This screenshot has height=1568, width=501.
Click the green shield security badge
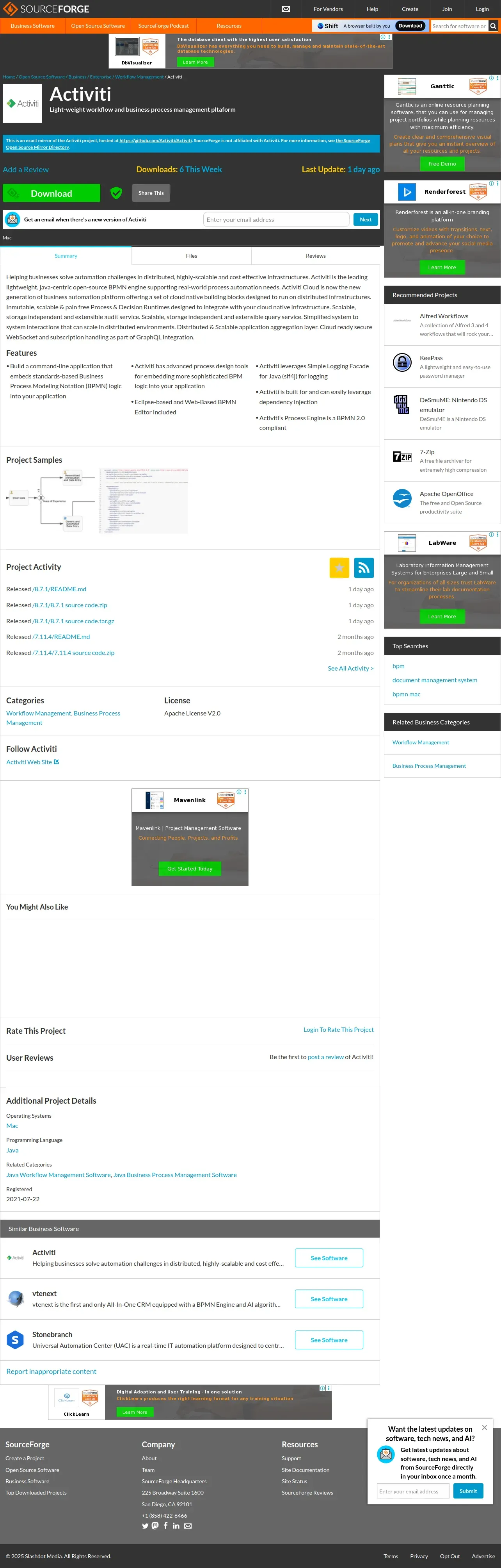tap(116, 193)
